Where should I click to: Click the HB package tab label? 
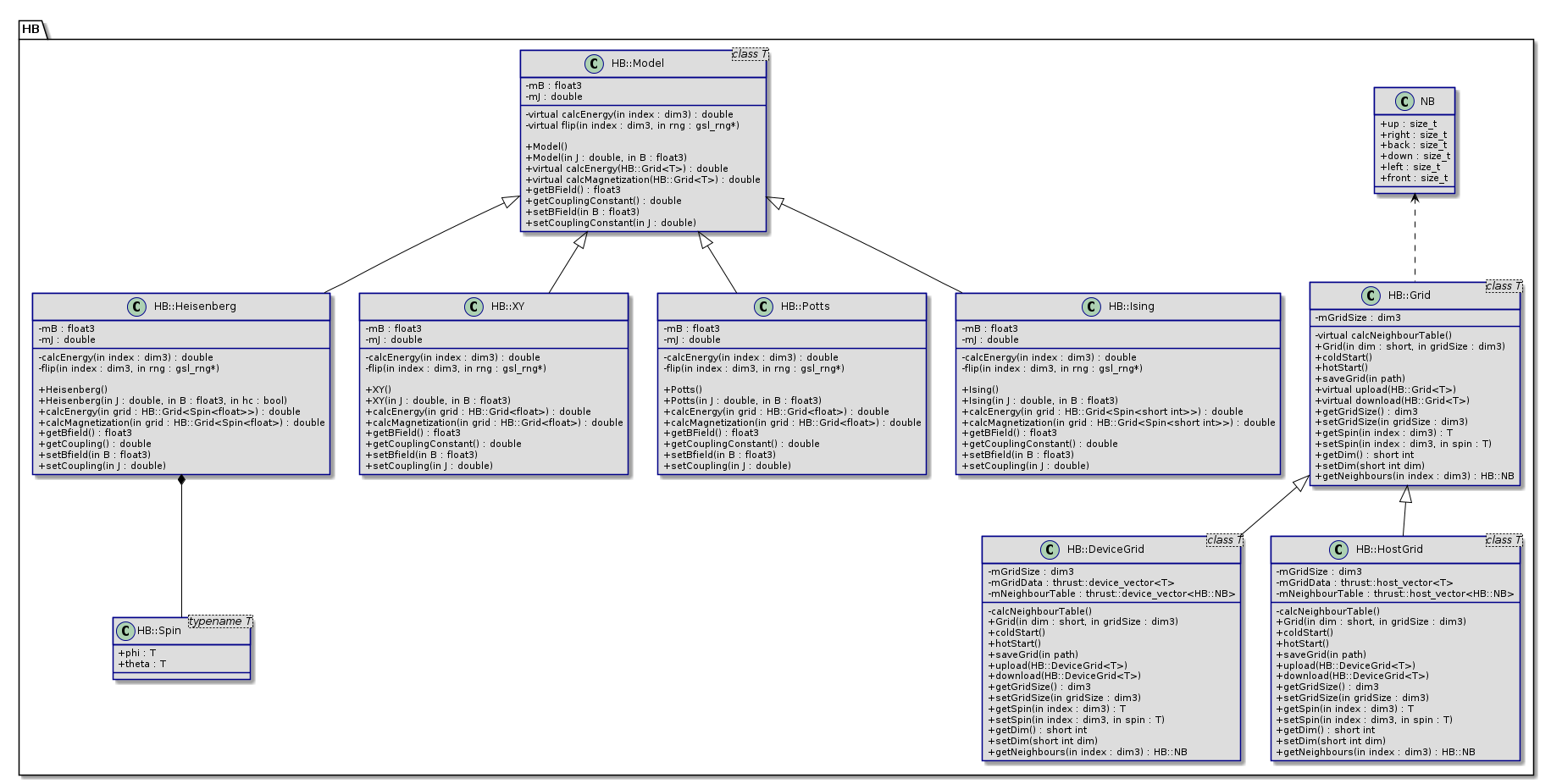coord(31,30)
